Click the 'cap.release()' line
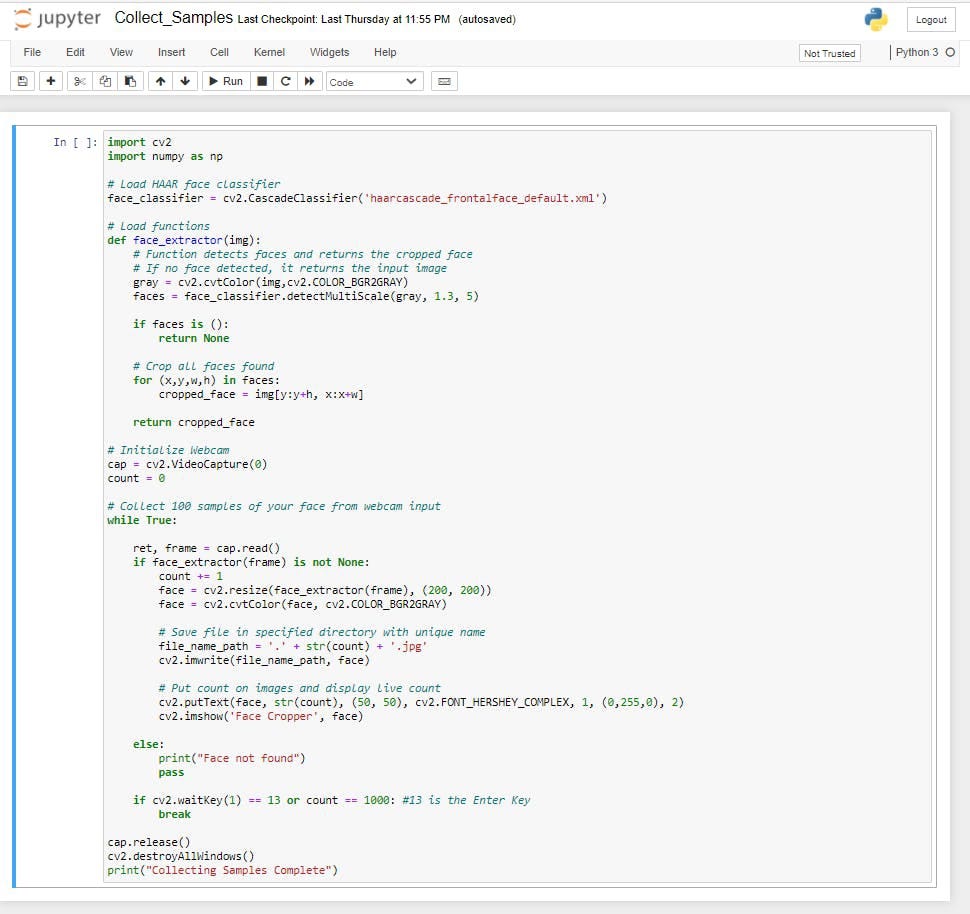The image size is (970, 914). [148, 842]
